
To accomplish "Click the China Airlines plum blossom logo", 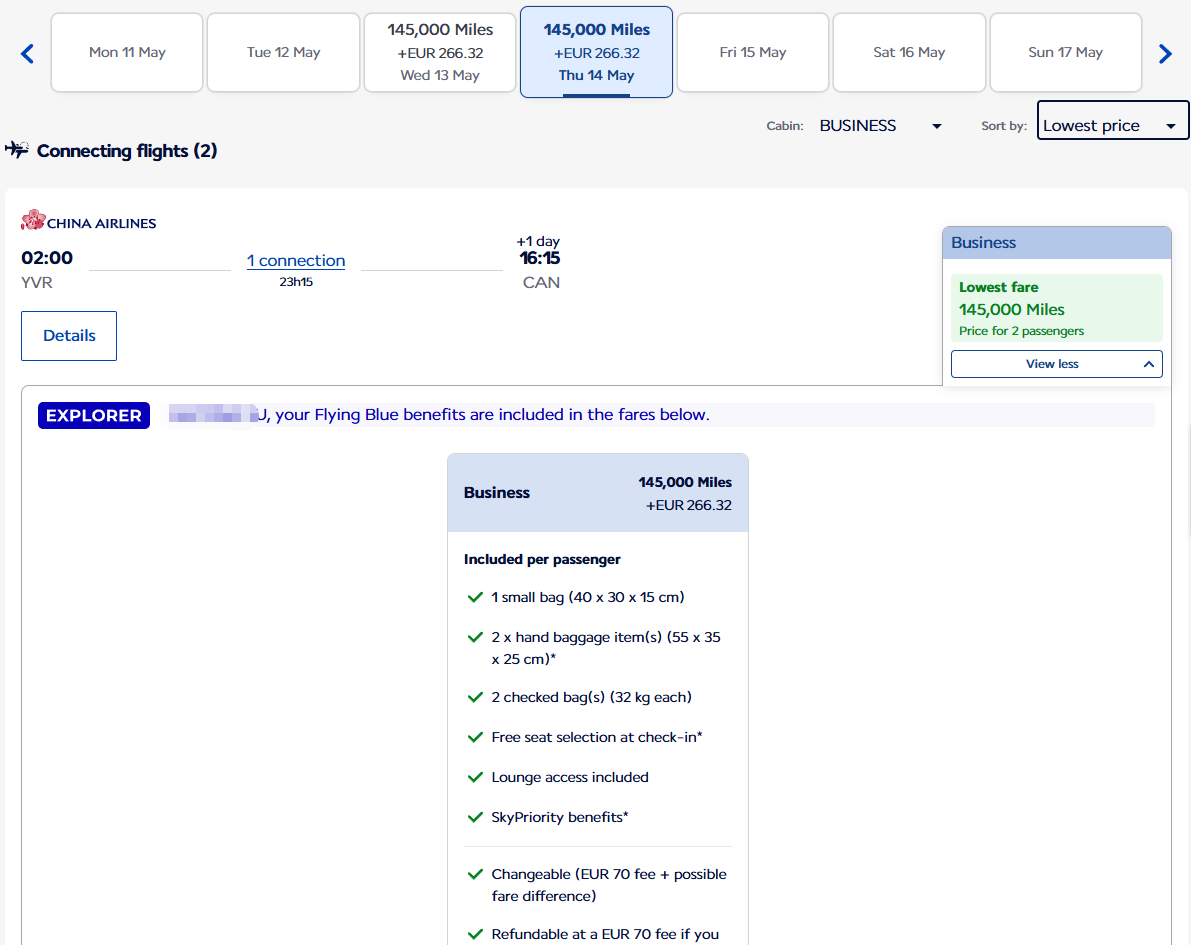I will [x=33, y=221].
